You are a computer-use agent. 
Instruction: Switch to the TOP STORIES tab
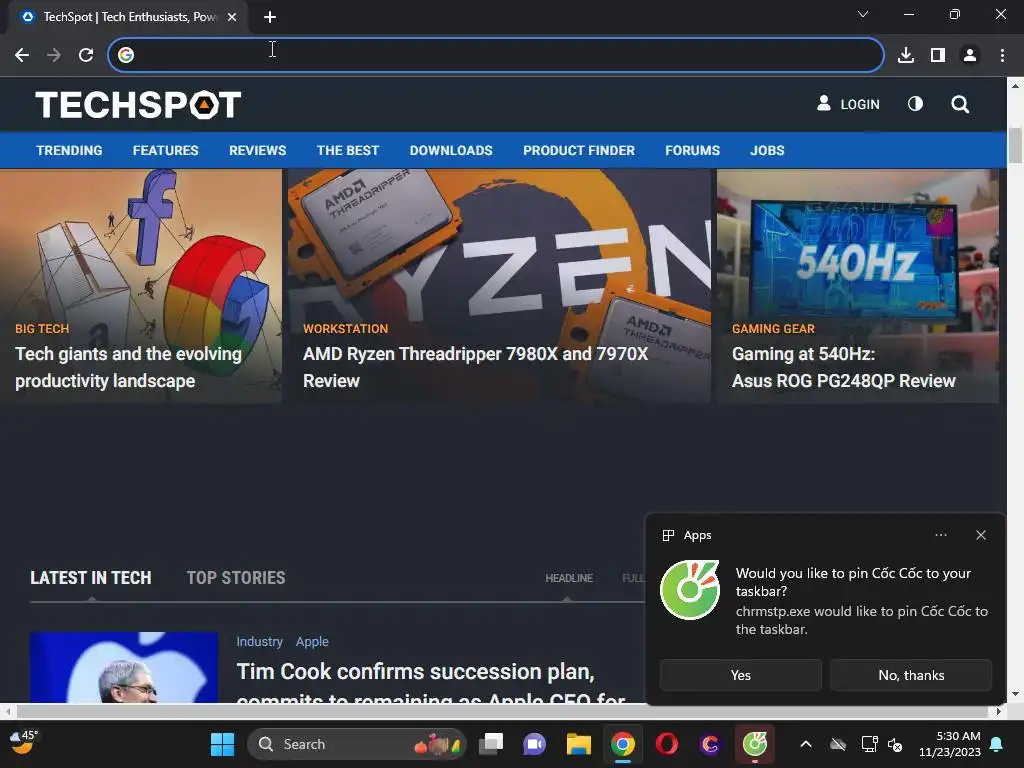[236, 578]
